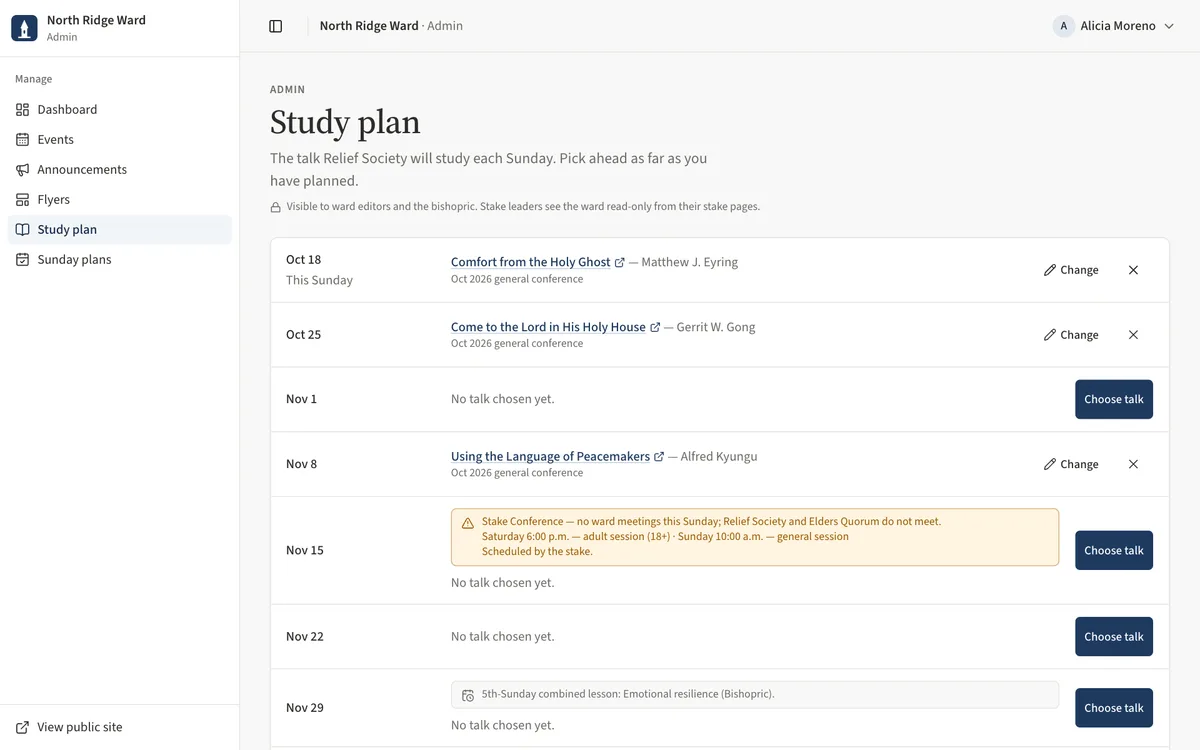Screen dimensions: 1200x750
Task: Click external-link icon beside Comfort from the Holy Ghost
Action: (x=620, y=263)
